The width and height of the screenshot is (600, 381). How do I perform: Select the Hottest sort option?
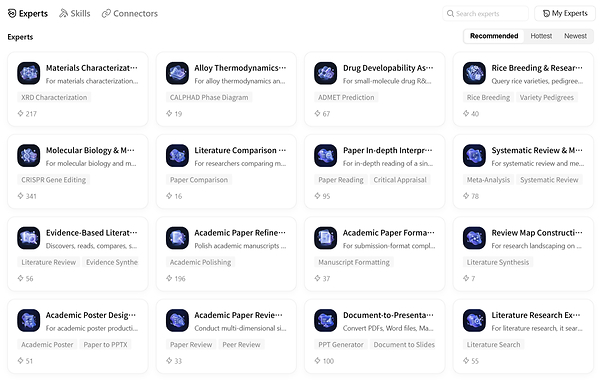(x=541, y=36)
